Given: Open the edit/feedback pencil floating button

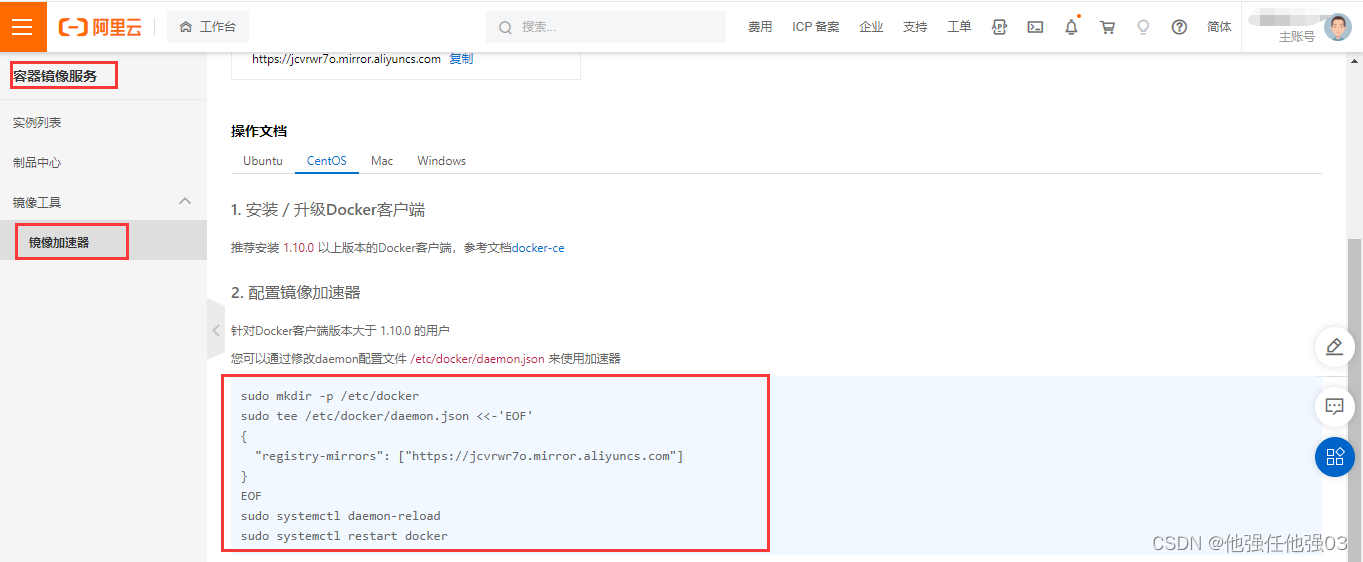Looking at the screenshot, I should pos(1334,346).
